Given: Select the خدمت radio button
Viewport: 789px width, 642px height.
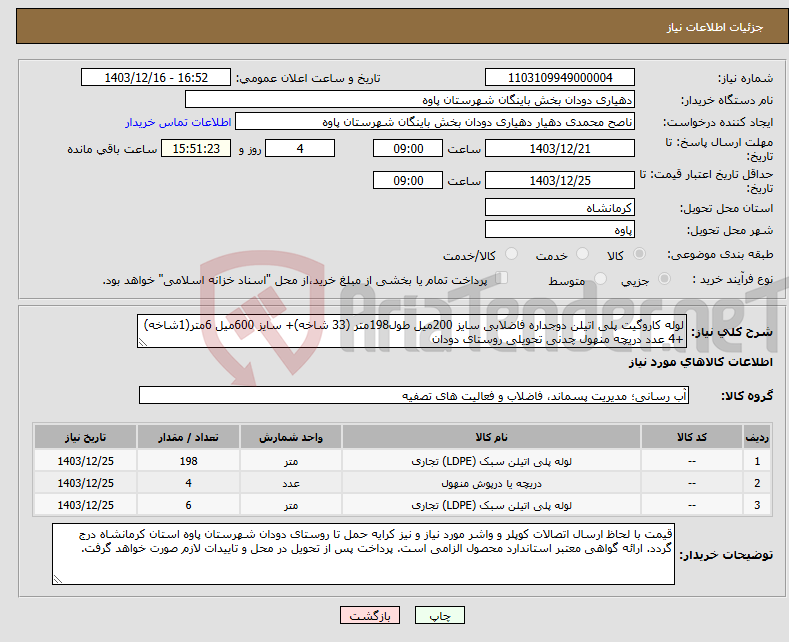Looking at the screenshot, I should 582,254.
